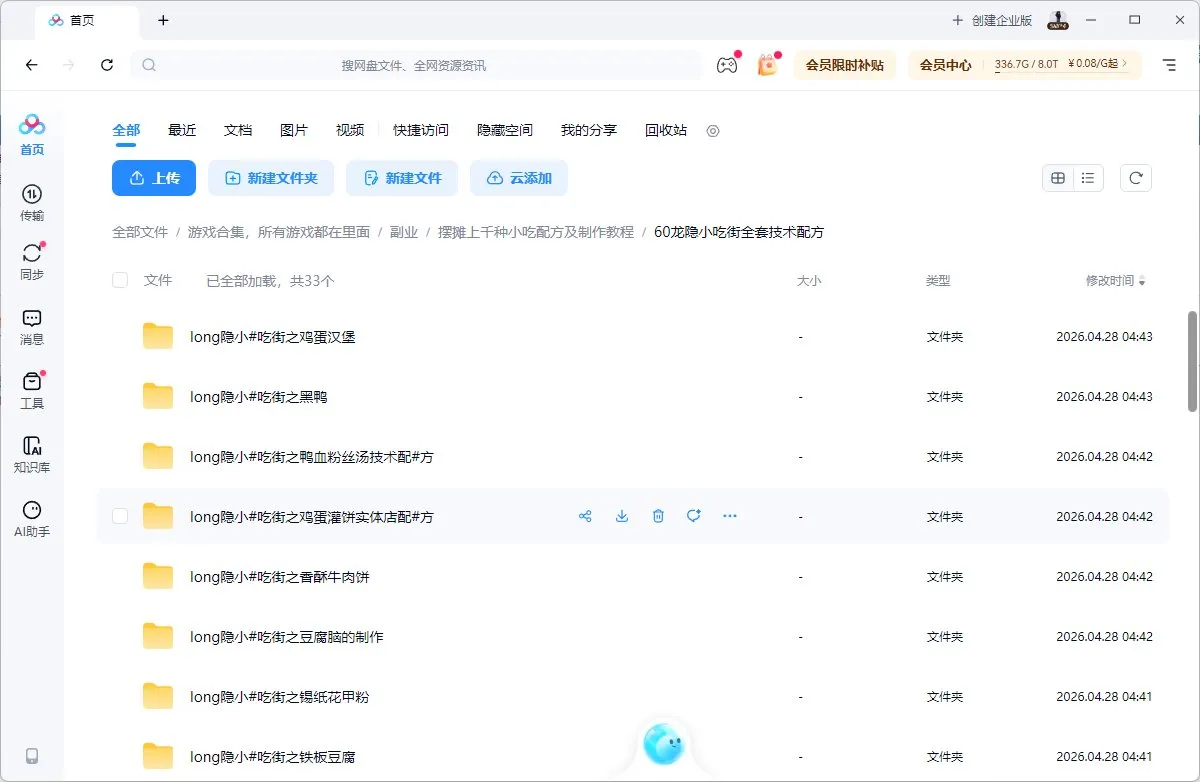
Task: Launch the AI助手 from the left sidebar
Action: point(31,518)
